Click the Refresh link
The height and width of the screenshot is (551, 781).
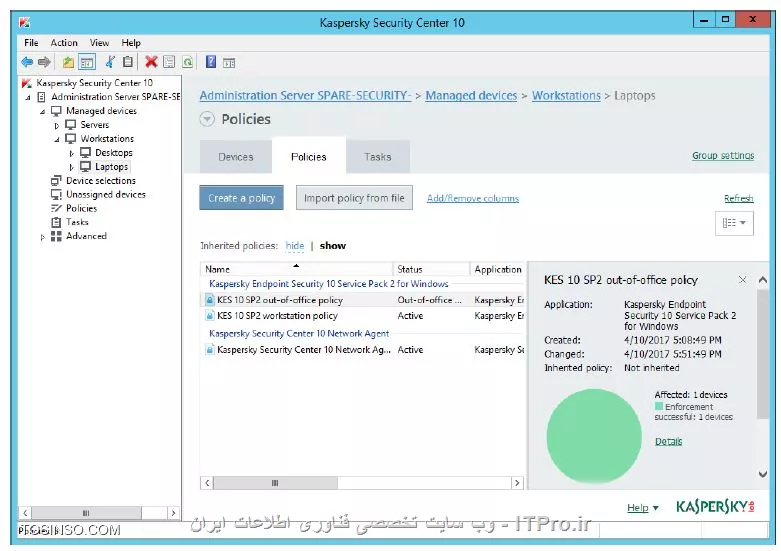(x=739, y=198)
